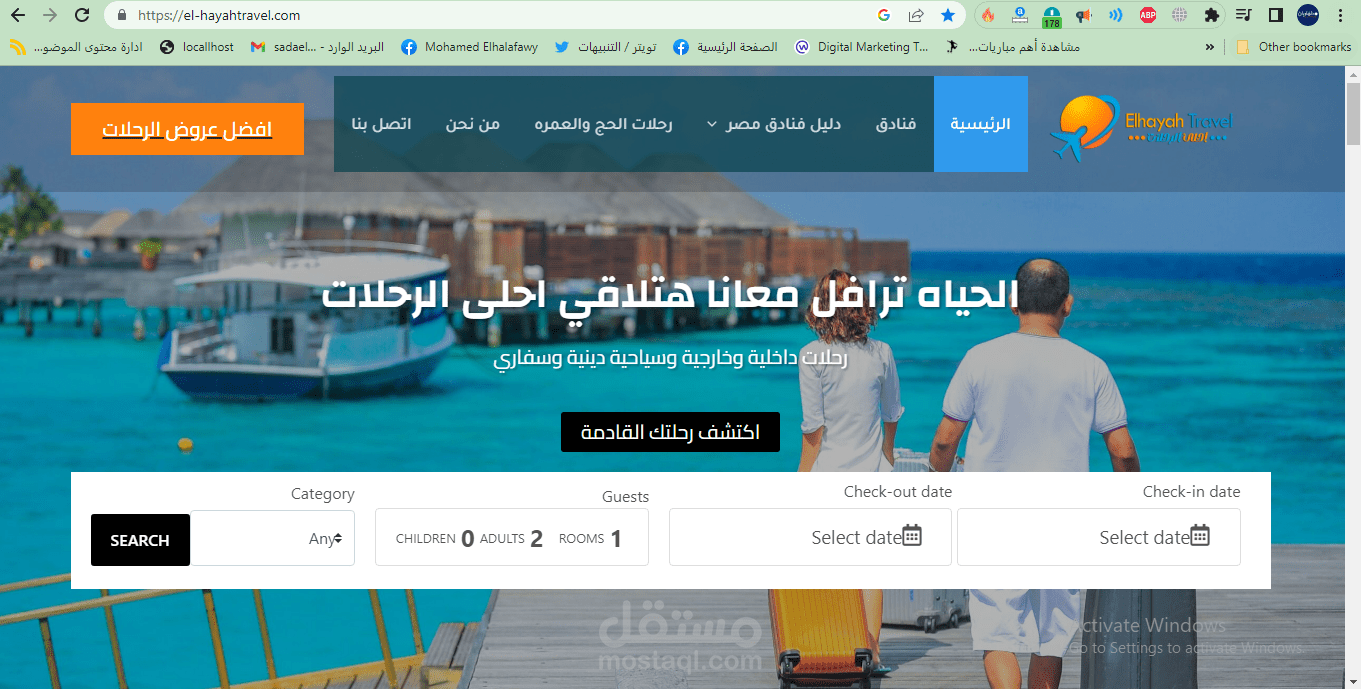Click the orange افضل عروض الرحلات button
This screenshot has width=1361, height=689.
pyautogui.click(x=187, y=129)
